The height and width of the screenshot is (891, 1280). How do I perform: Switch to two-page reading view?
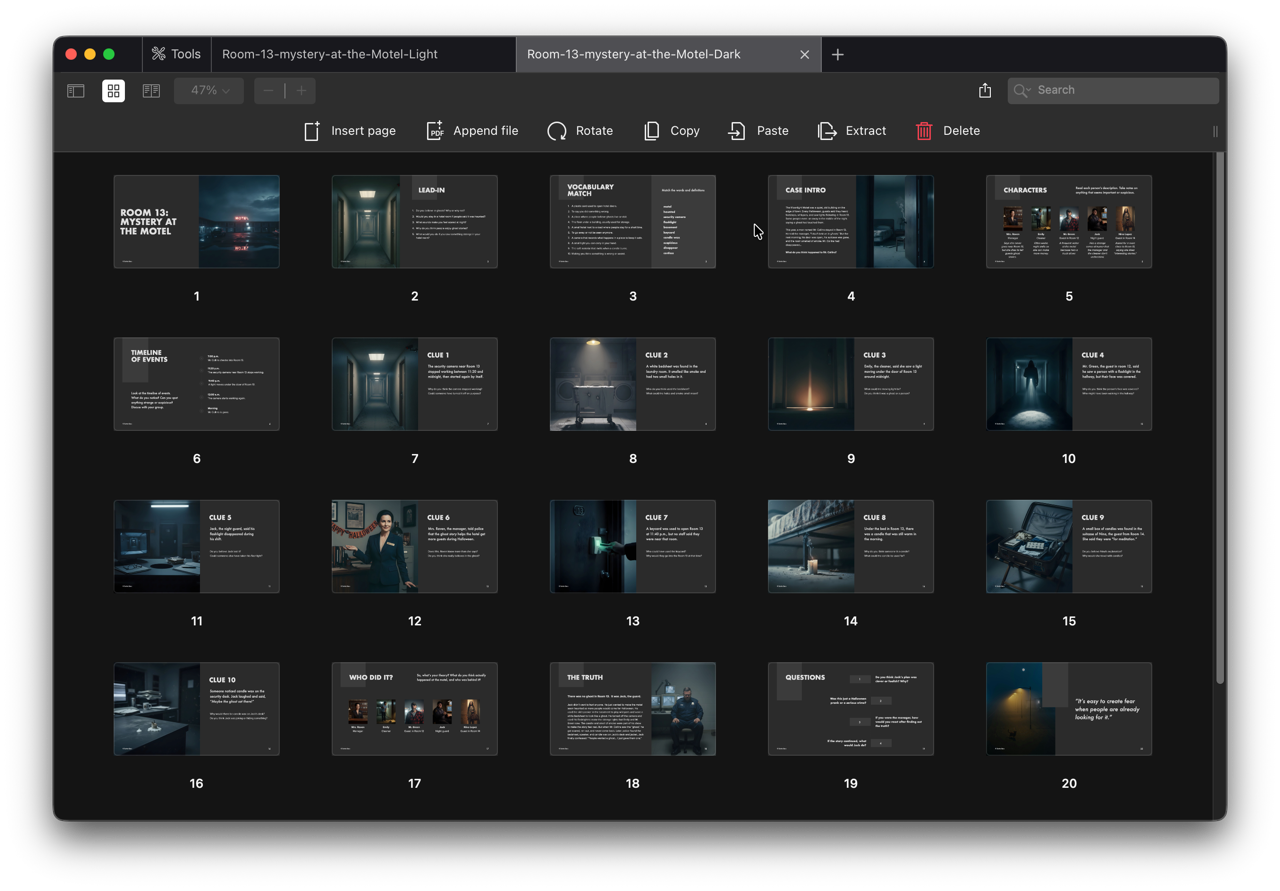(151, 91)
